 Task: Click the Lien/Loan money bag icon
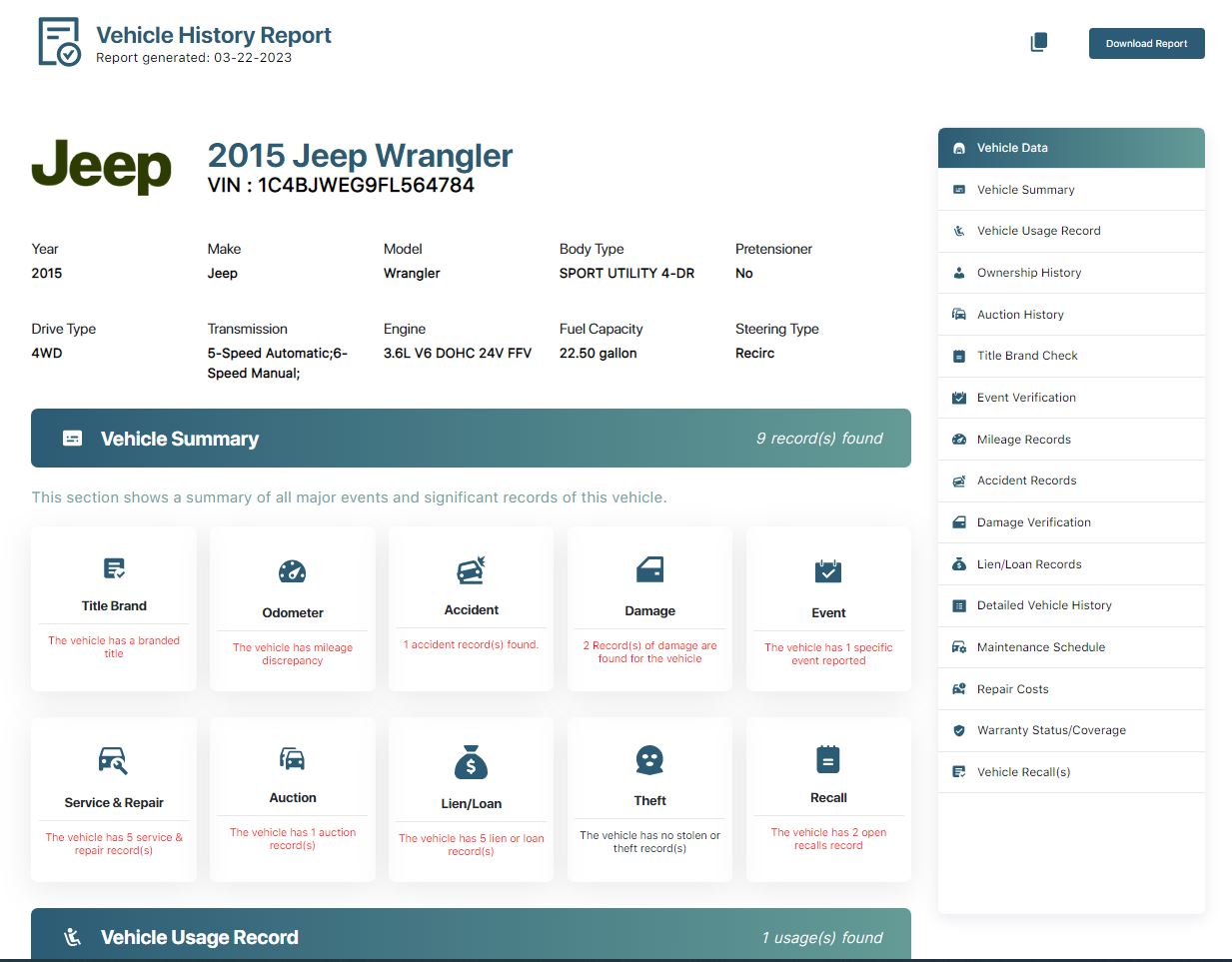471,761
